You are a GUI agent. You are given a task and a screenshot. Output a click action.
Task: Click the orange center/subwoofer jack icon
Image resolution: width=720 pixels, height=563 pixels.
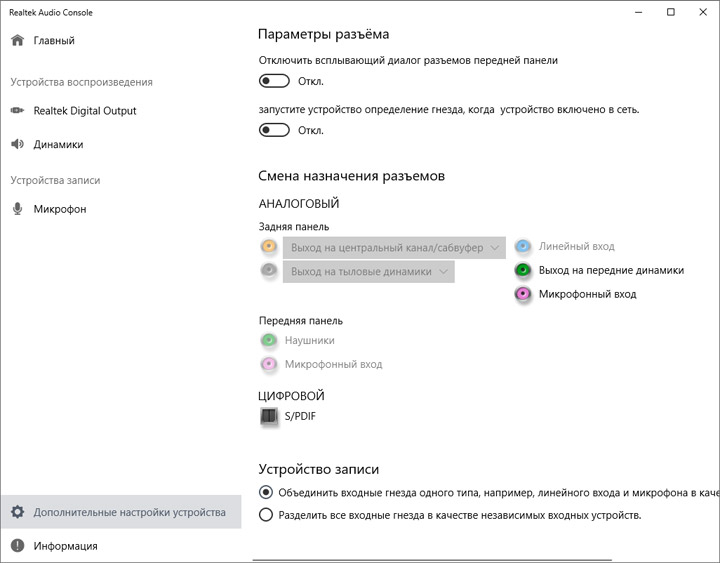click(x=268, y=246)
